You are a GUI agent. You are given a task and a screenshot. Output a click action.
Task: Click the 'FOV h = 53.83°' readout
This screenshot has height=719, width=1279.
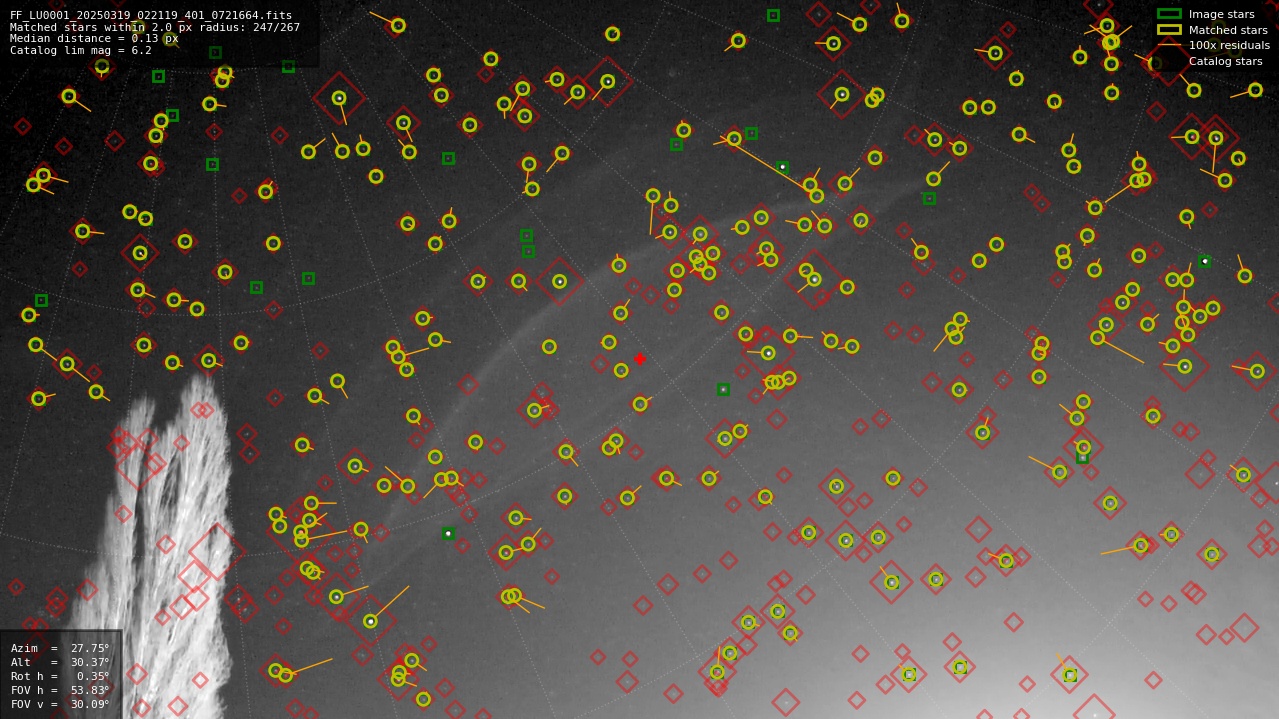[x=60, y=690]
